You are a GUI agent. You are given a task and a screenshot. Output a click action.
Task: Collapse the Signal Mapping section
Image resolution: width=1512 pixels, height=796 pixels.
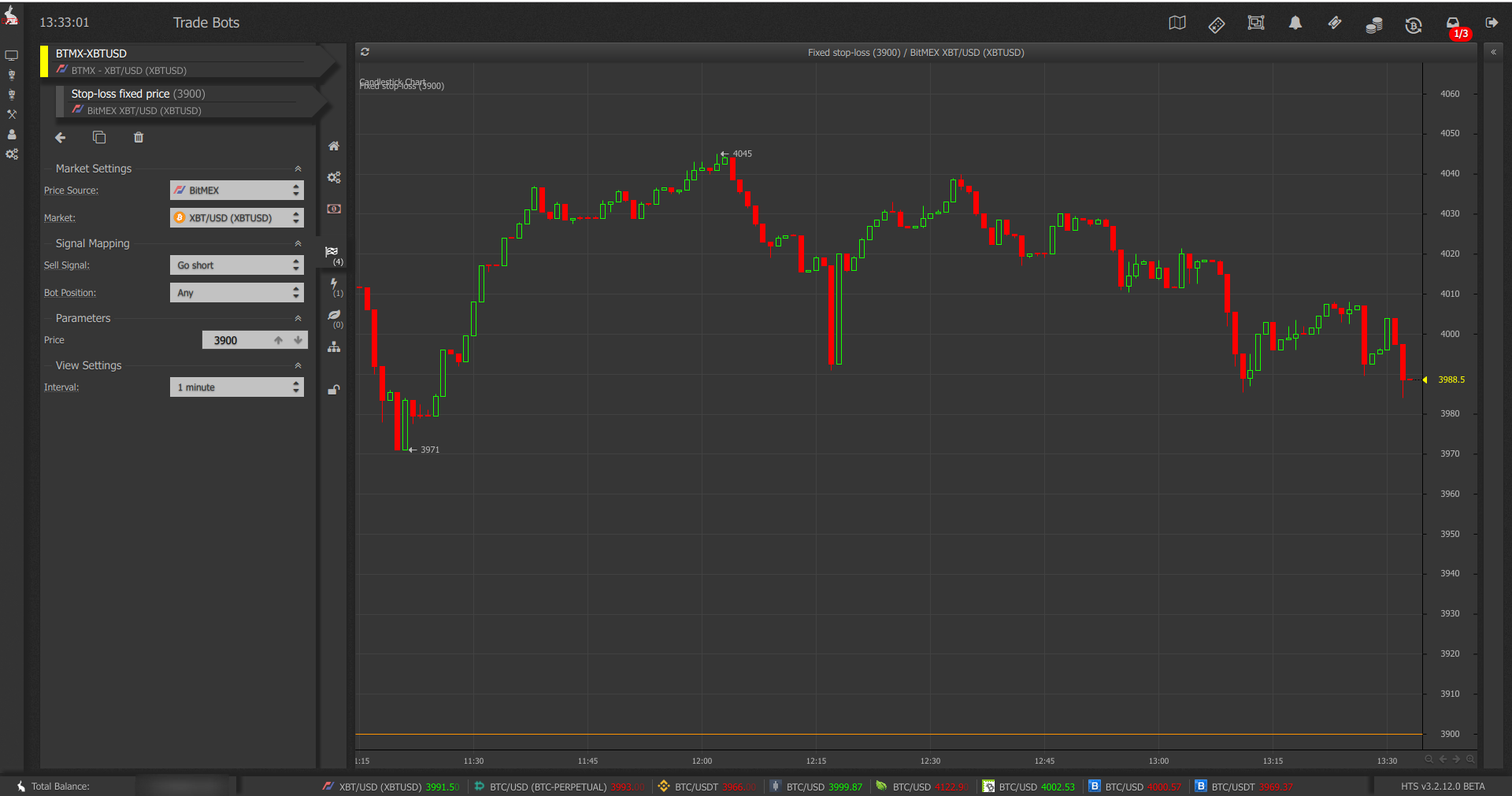(298, 243)
